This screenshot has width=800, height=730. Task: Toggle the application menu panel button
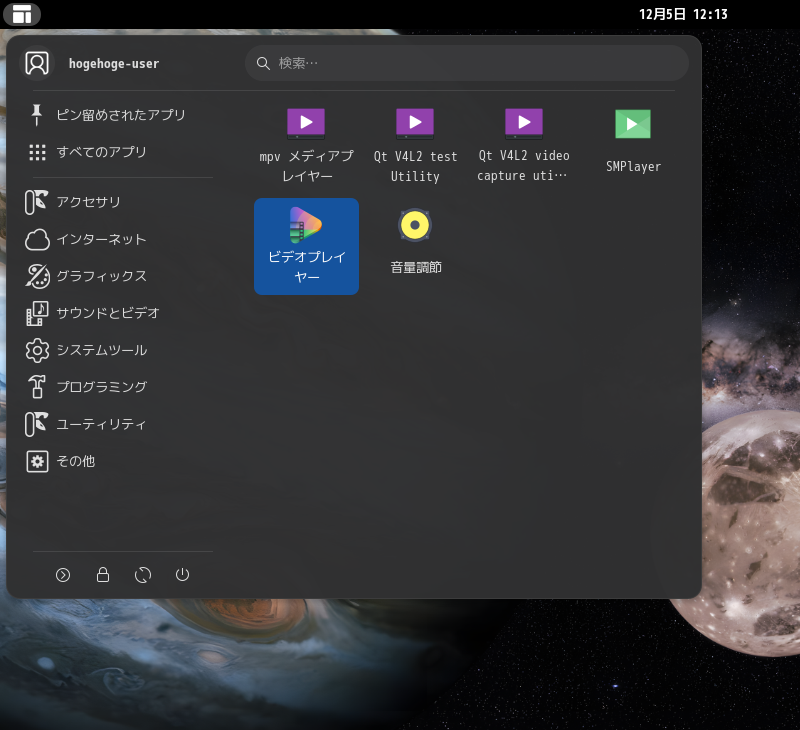click(x=22, y=14)
